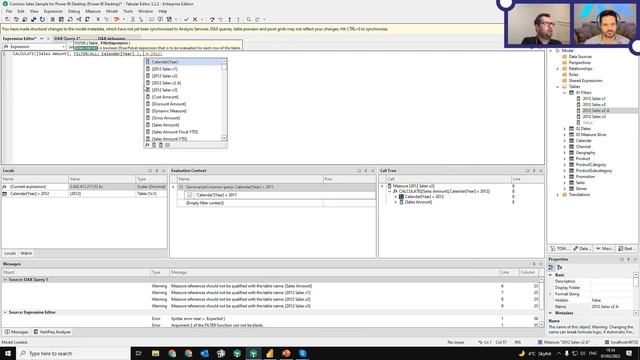Select the Sales Amount entry in autocomplete
Image resolution: width=640 pixels, height=360 pixels.
click(165, 125)
